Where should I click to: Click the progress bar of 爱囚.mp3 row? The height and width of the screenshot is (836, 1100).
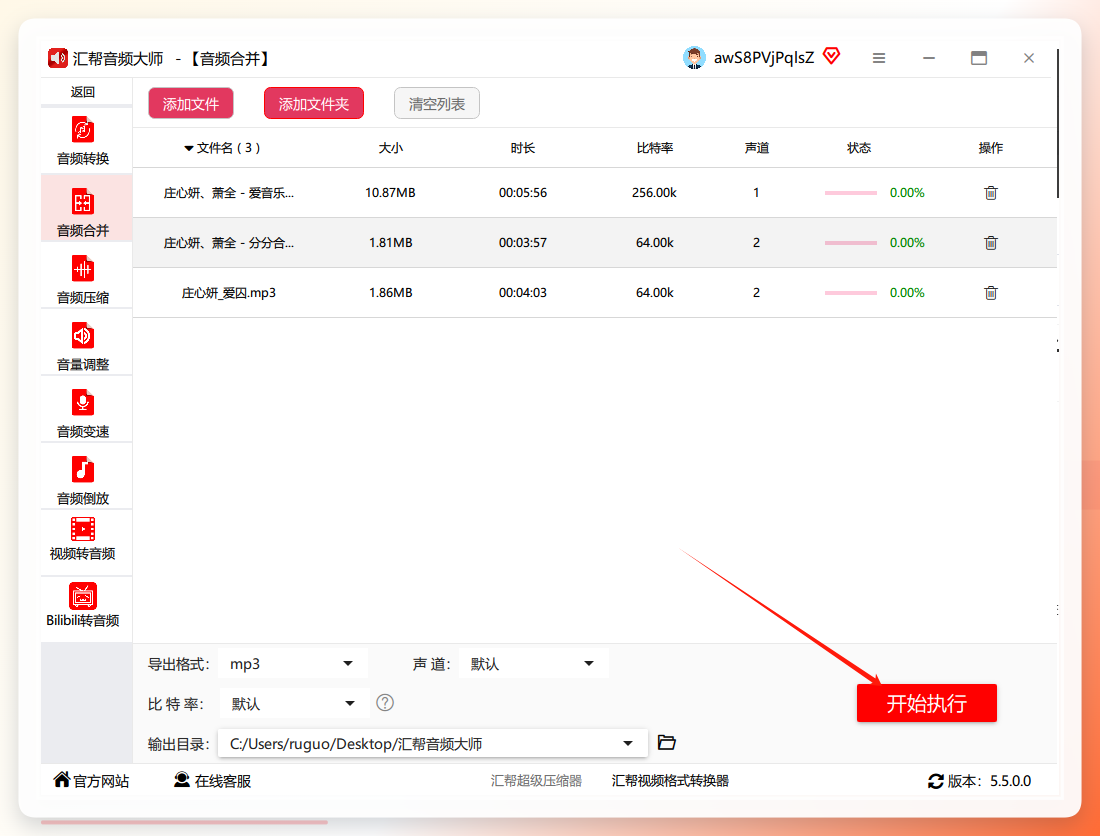pyautogui.click(x=850, y=292)
